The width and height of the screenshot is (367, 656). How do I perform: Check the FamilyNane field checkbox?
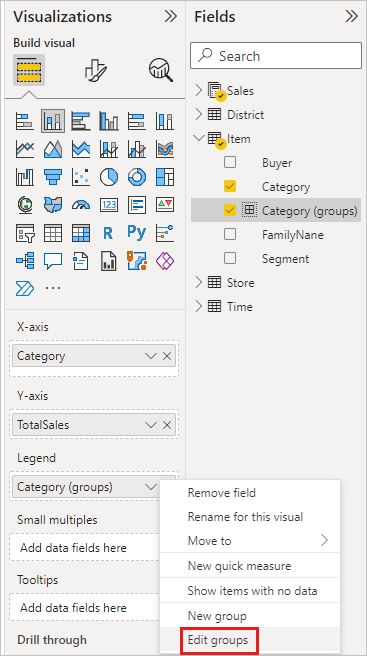click(x=230, y=234)
